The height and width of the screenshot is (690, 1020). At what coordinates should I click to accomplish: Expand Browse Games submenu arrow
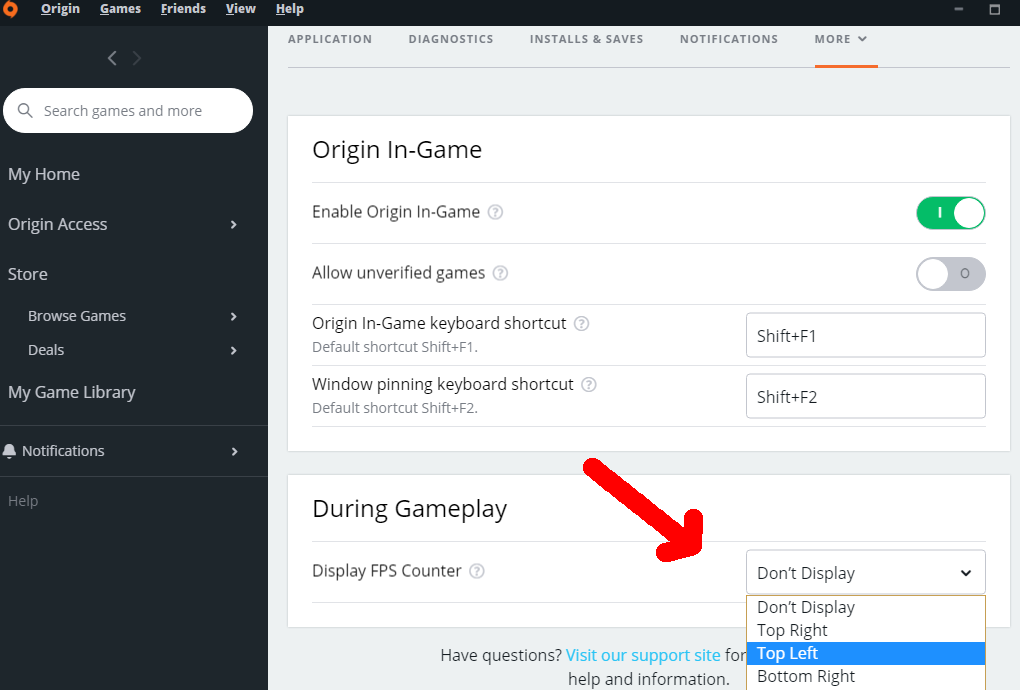234,316
